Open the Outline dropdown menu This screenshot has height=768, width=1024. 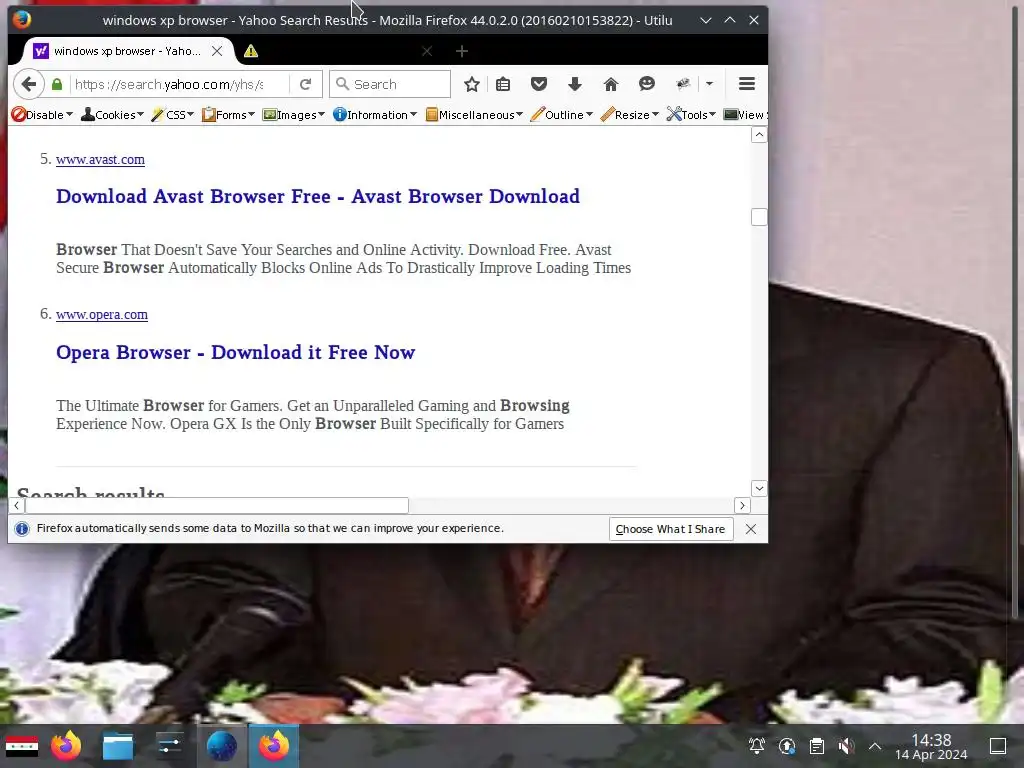[562, 115]
